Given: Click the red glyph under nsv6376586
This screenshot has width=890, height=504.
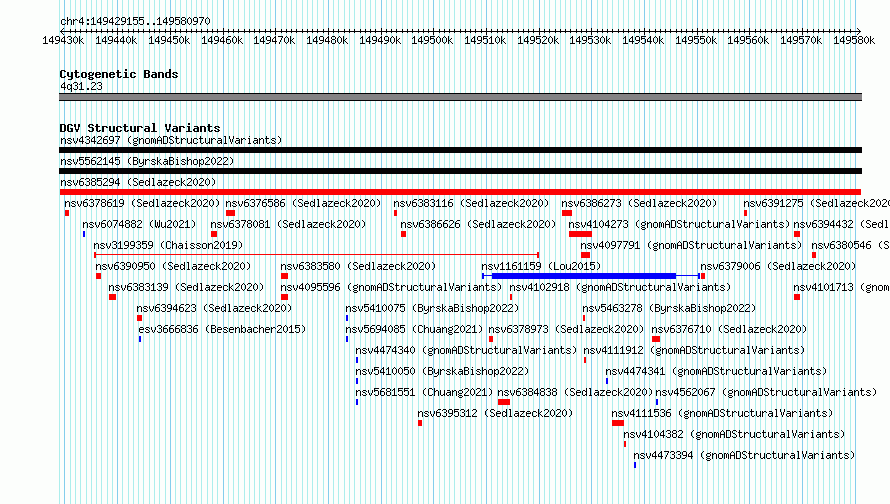Looking at the screenshot, I should pos(230,213).
